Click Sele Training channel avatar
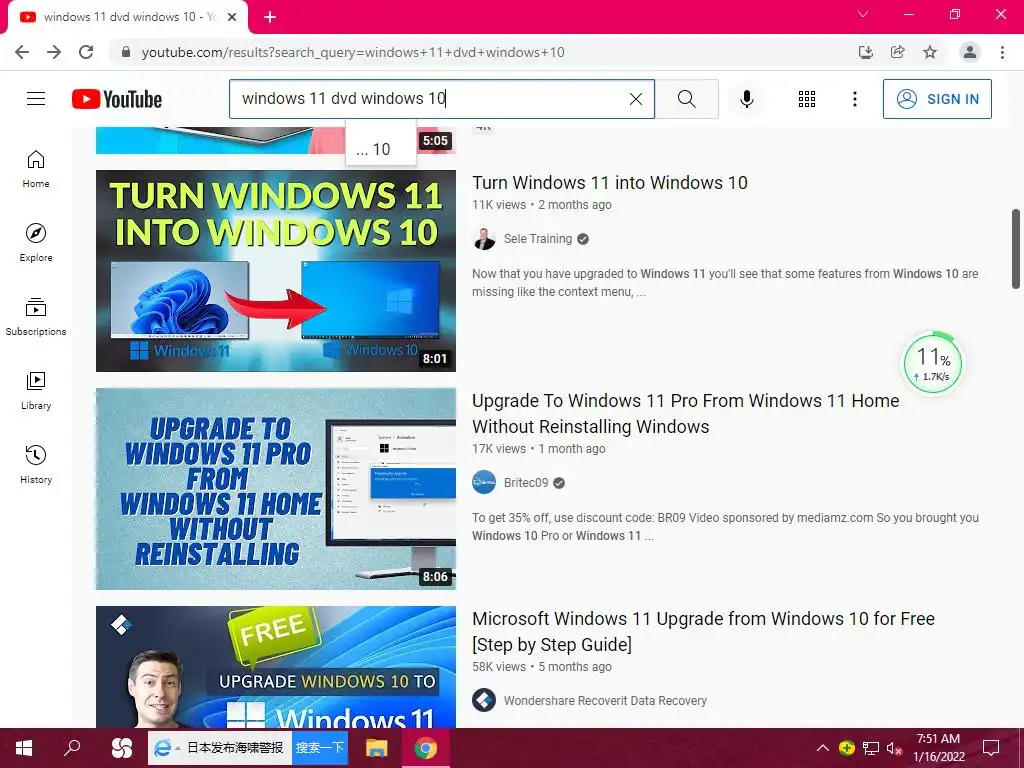Screen dimensions: 1024x768 (484, 239)
